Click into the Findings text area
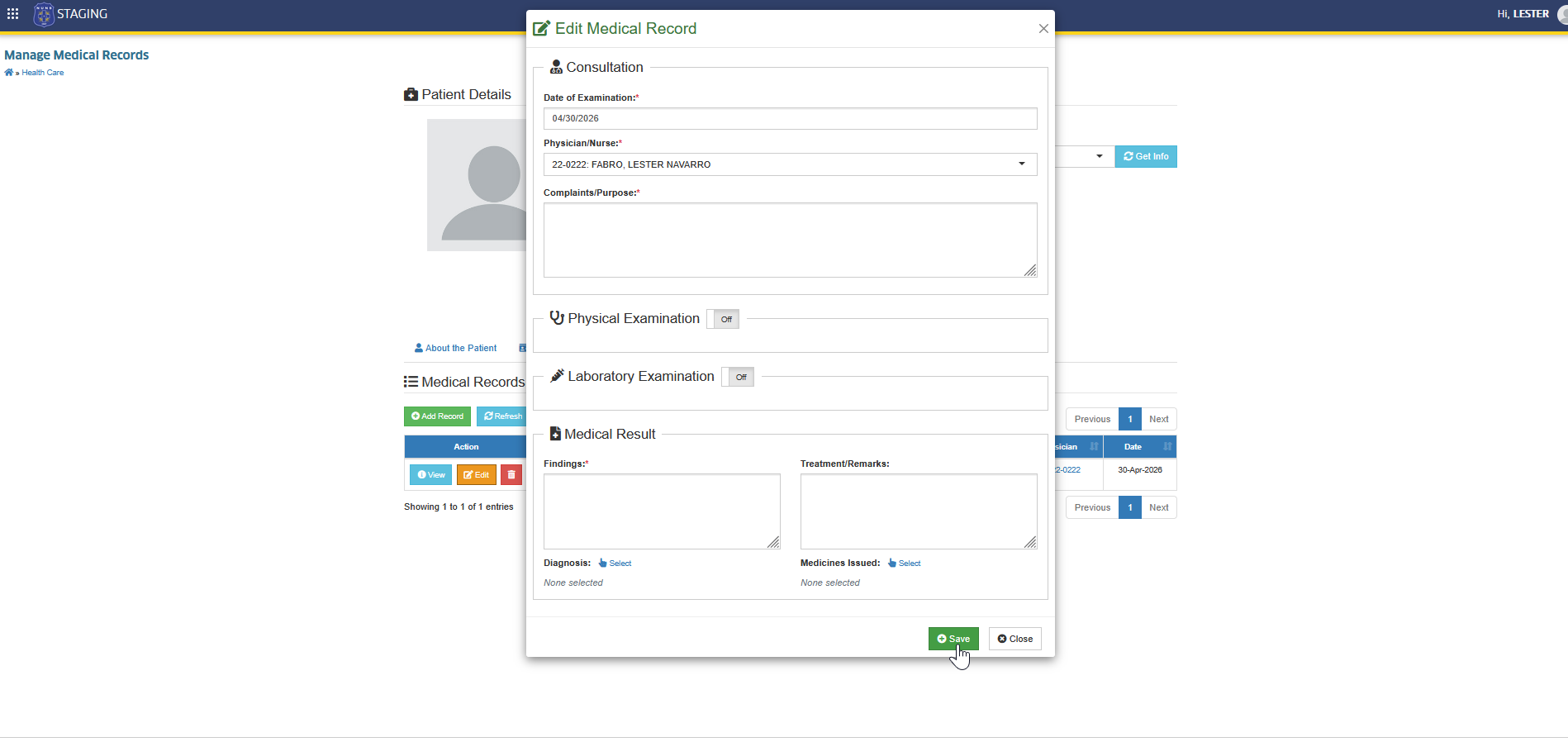Image resolution: width=1568 pixels, height=742 pixels. point(662,511)
